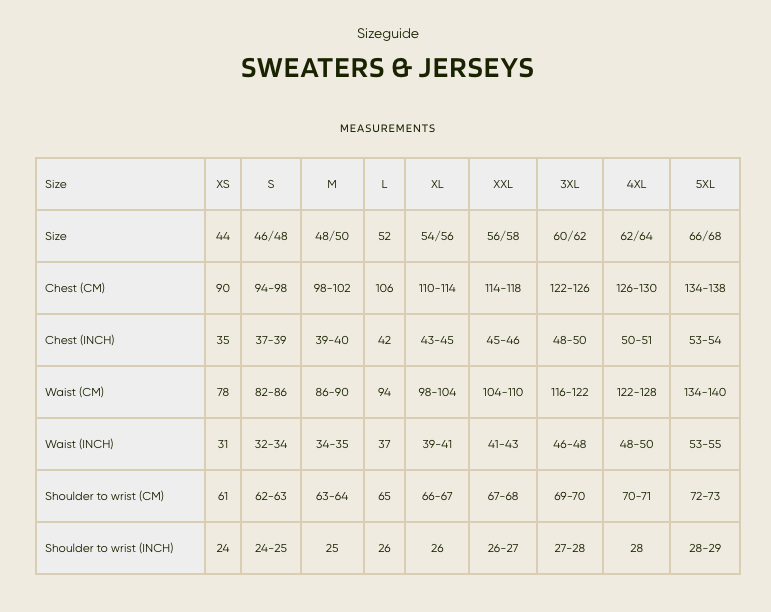Select the 70-71 shoulder cell for 4XL

coord(636,496)
